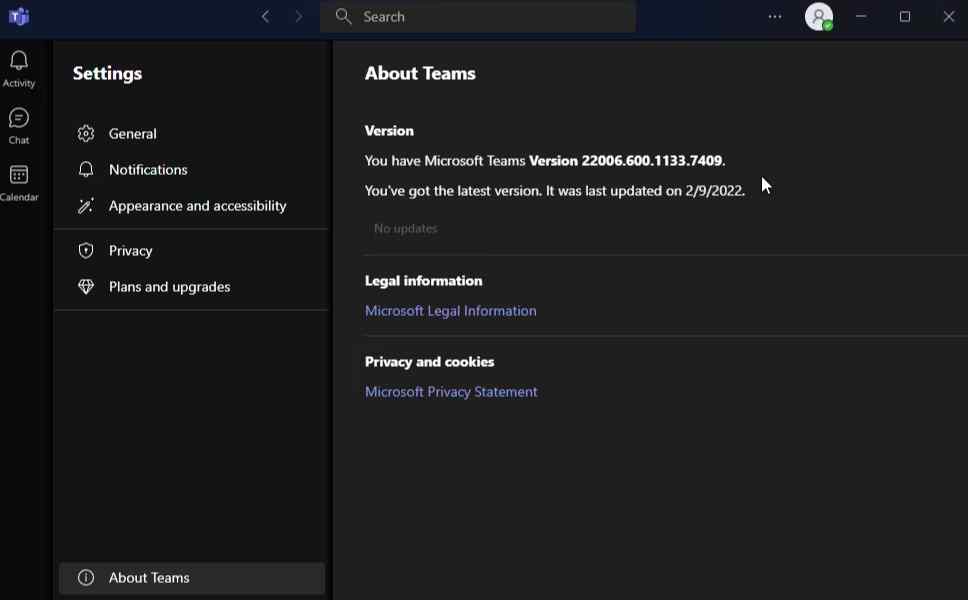
Task: Click the magnifier icon in search bar
Action: coord(343,17)
